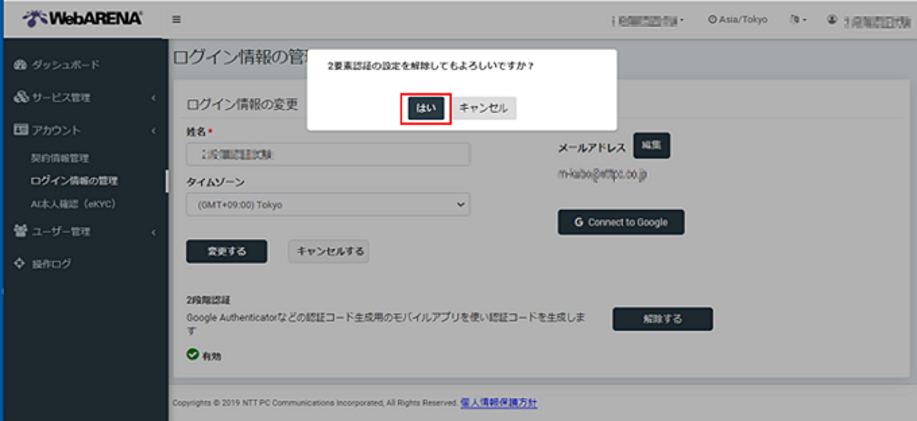Open the language flag dropdown
This screenshot has width=917, height=421.
coord(798,19)
